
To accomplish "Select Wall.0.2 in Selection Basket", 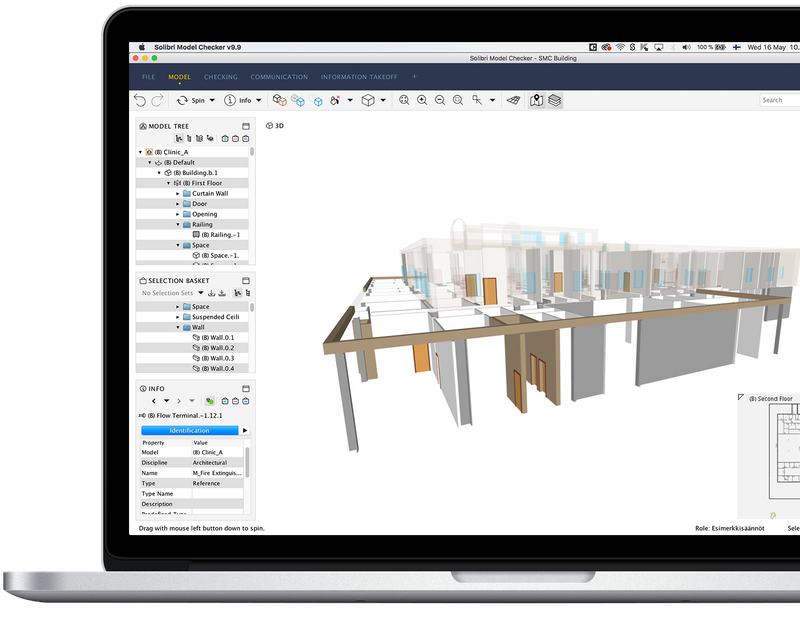I will (216, 348).
